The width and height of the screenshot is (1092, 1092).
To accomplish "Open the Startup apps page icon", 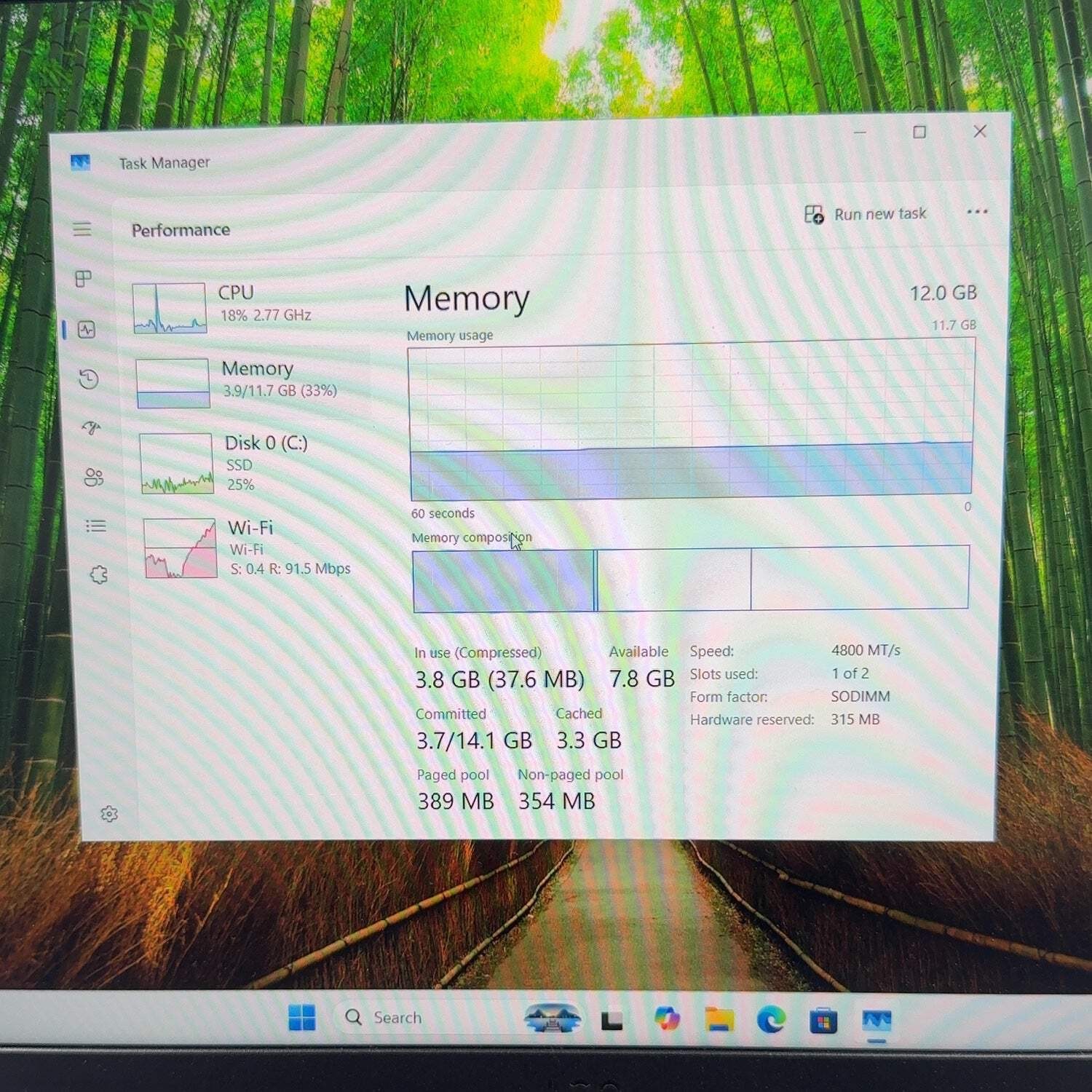I will coord(91,427).
